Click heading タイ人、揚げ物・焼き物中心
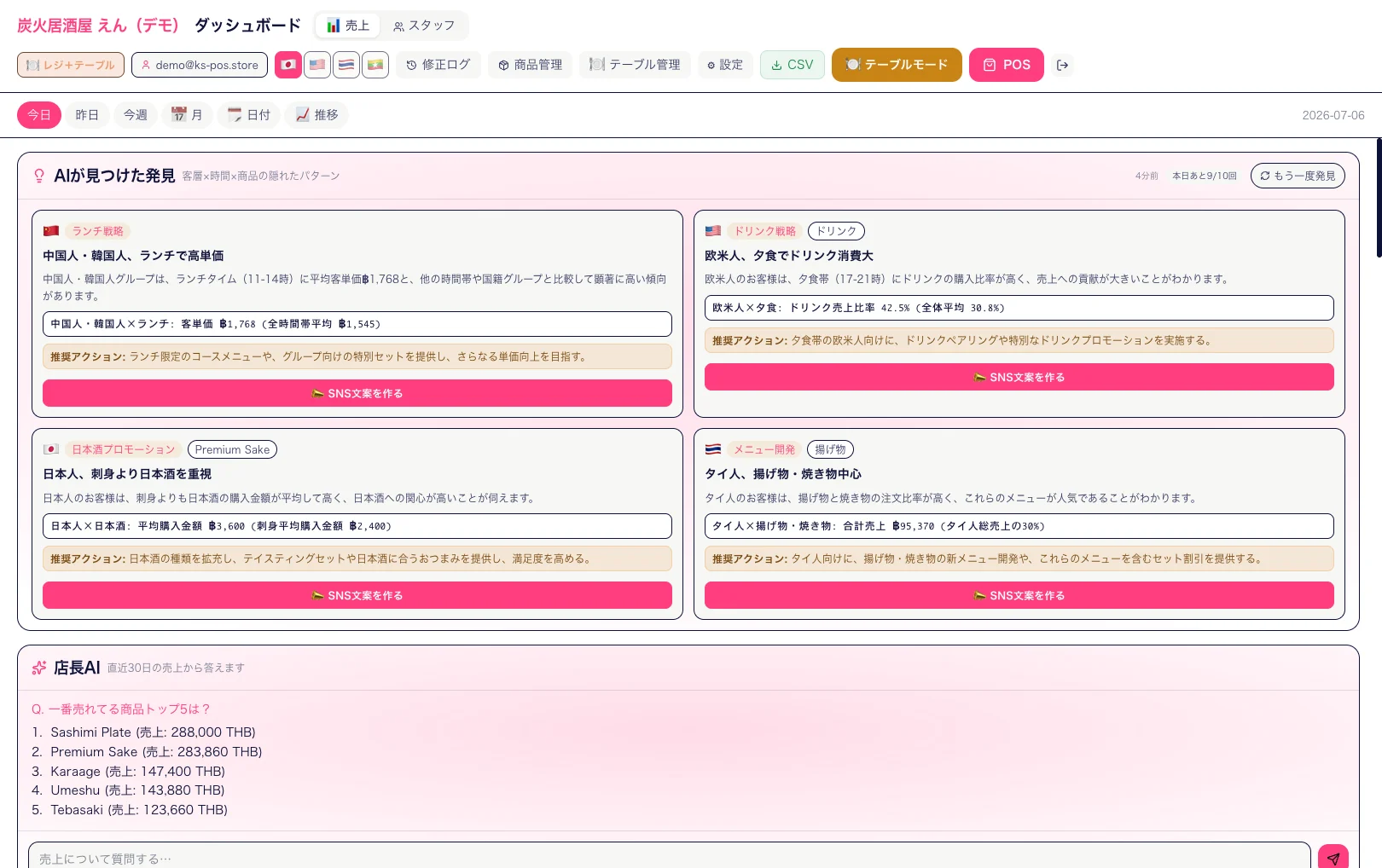The image size is (1382, 868). pos(783,474)
